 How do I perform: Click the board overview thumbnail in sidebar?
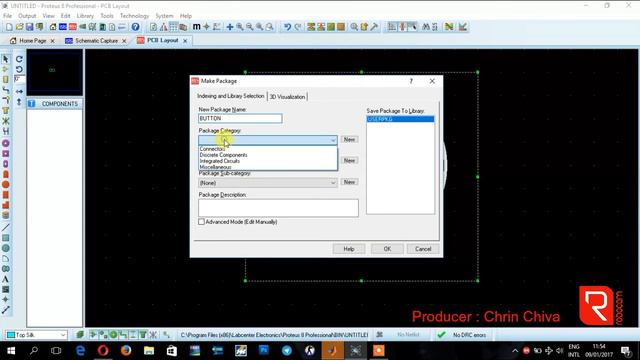tap(55, 72)
